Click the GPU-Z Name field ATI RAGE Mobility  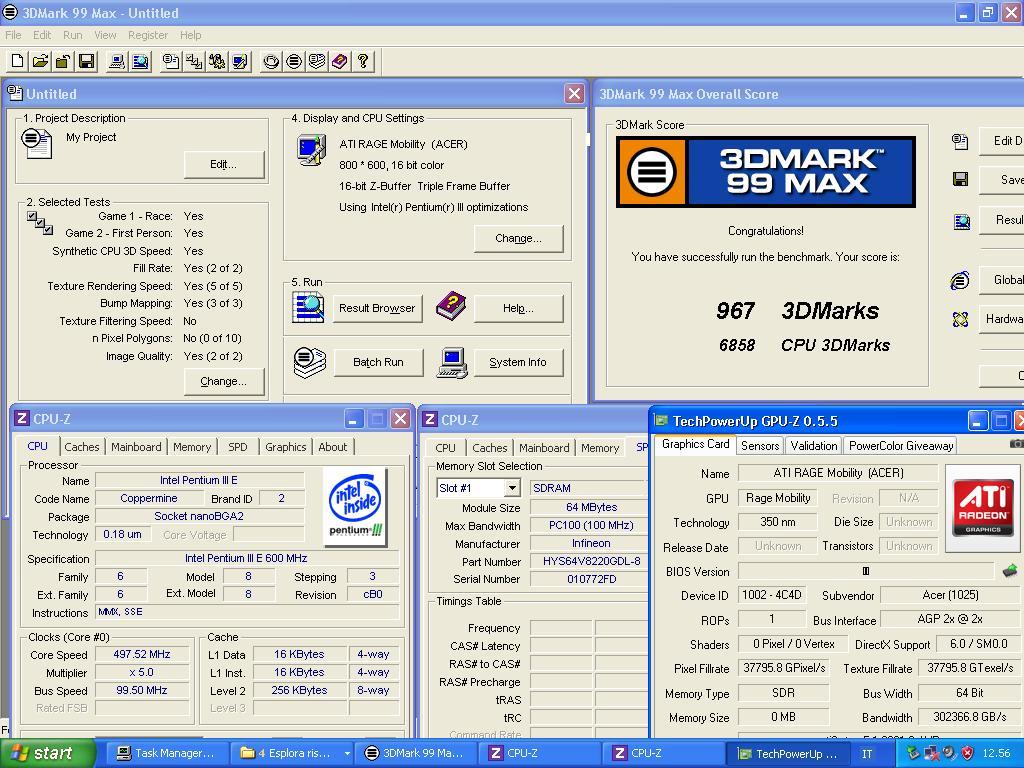[x=838, y=473]
